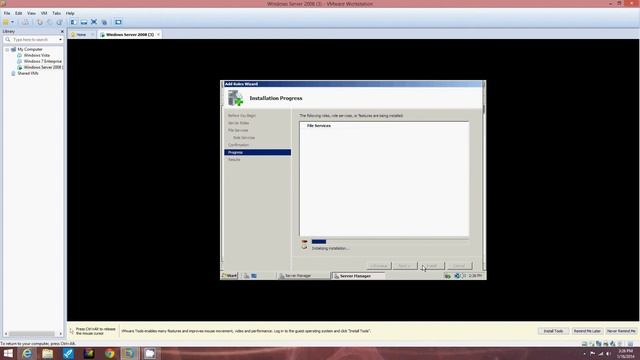This screenshot has width=640, height=360.
Task: Click the console view toolbar icon
Action: pyautogui.click(x=118, y=22)
